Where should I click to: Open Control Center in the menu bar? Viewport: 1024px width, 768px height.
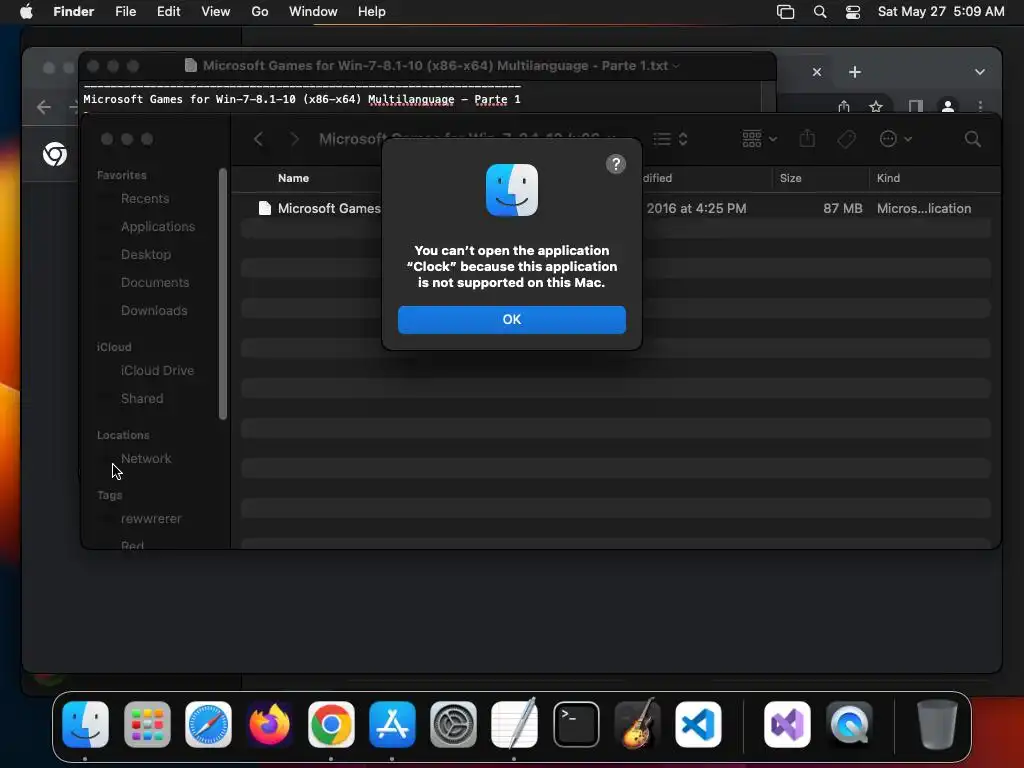click(852, 12)
